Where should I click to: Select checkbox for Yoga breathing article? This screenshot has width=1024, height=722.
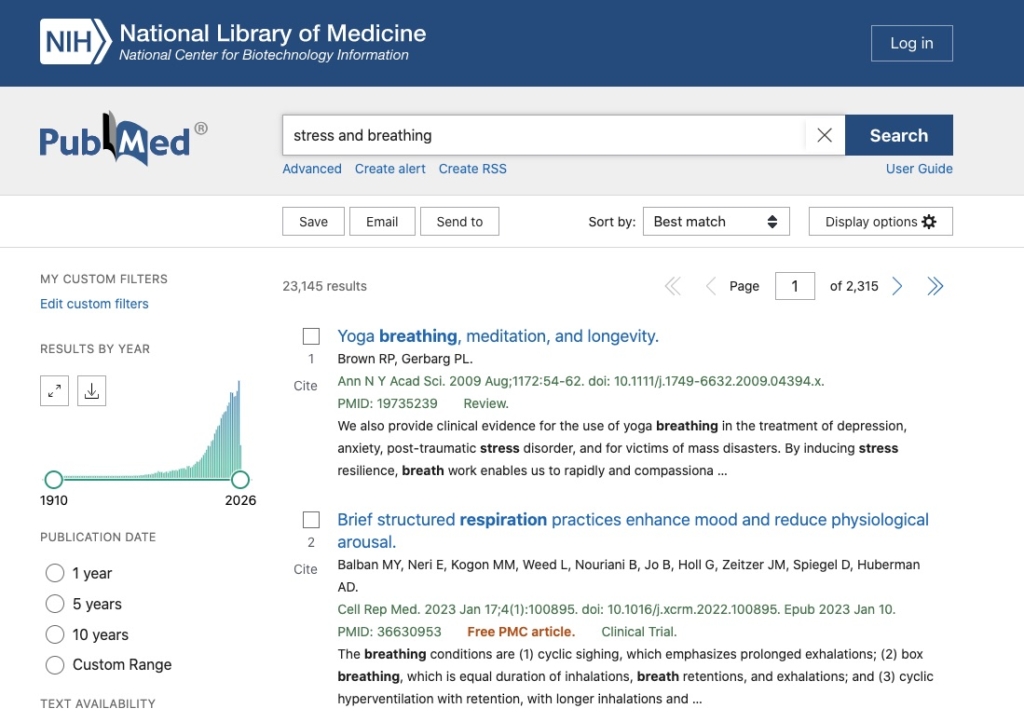[311, 336]
